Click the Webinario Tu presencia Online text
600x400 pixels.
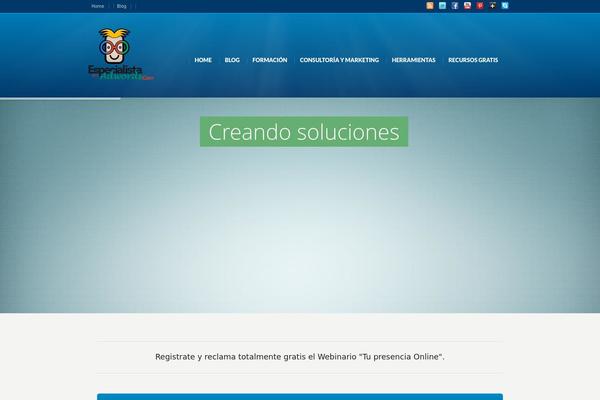pos(300,356)
